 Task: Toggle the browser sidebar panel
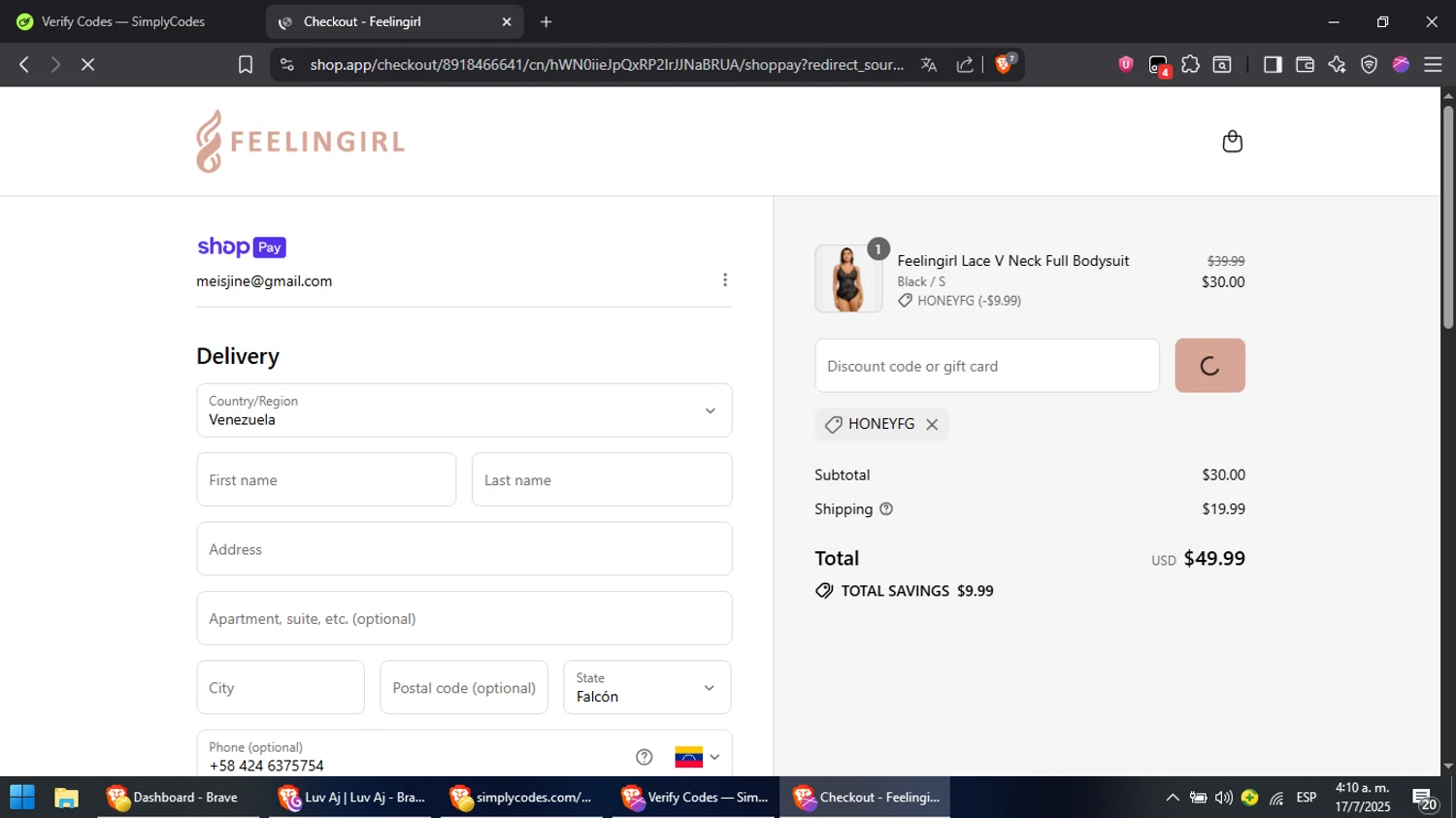pos(1273,64)
